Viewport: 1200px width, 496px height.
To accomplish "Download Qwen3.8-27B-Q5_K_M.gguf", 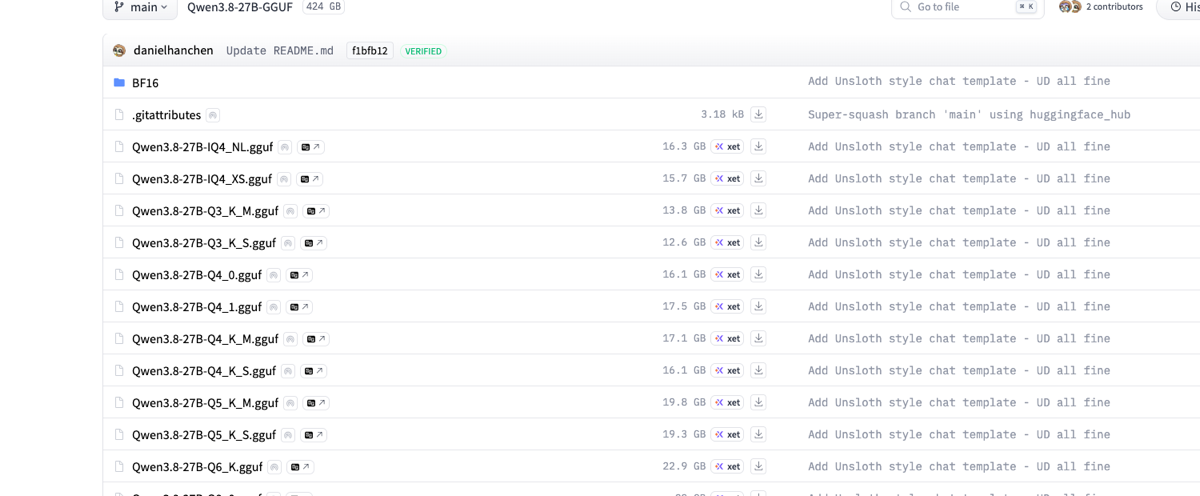I will tap(758, 403).
